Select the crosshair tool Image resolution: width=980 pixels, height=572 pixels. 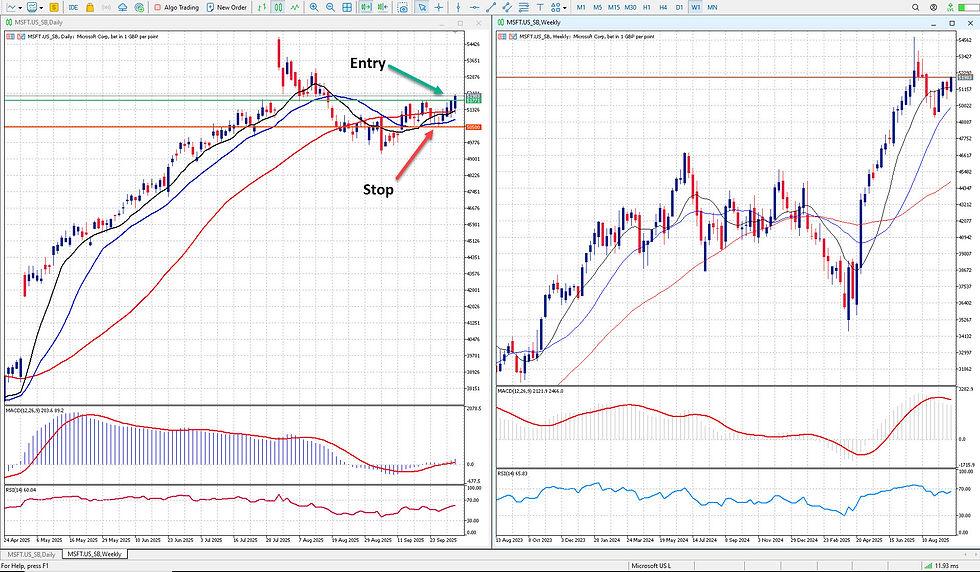point(439,8)
